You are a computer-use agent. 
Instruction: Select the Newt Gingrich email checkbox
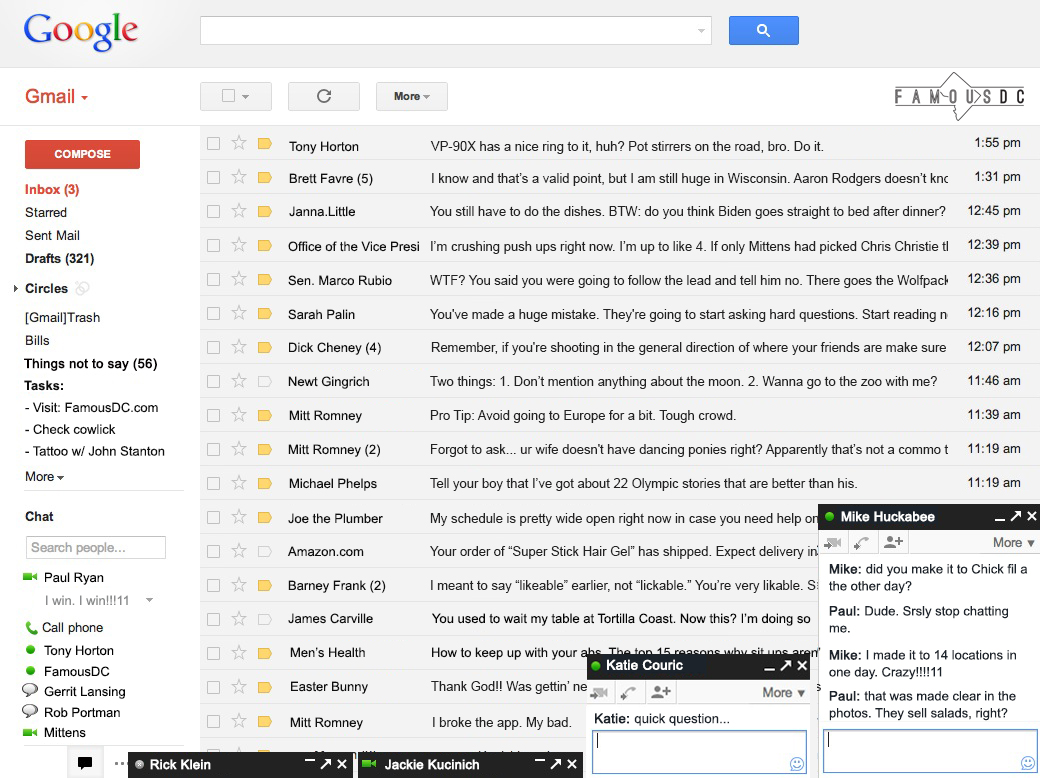click(213, 381)
